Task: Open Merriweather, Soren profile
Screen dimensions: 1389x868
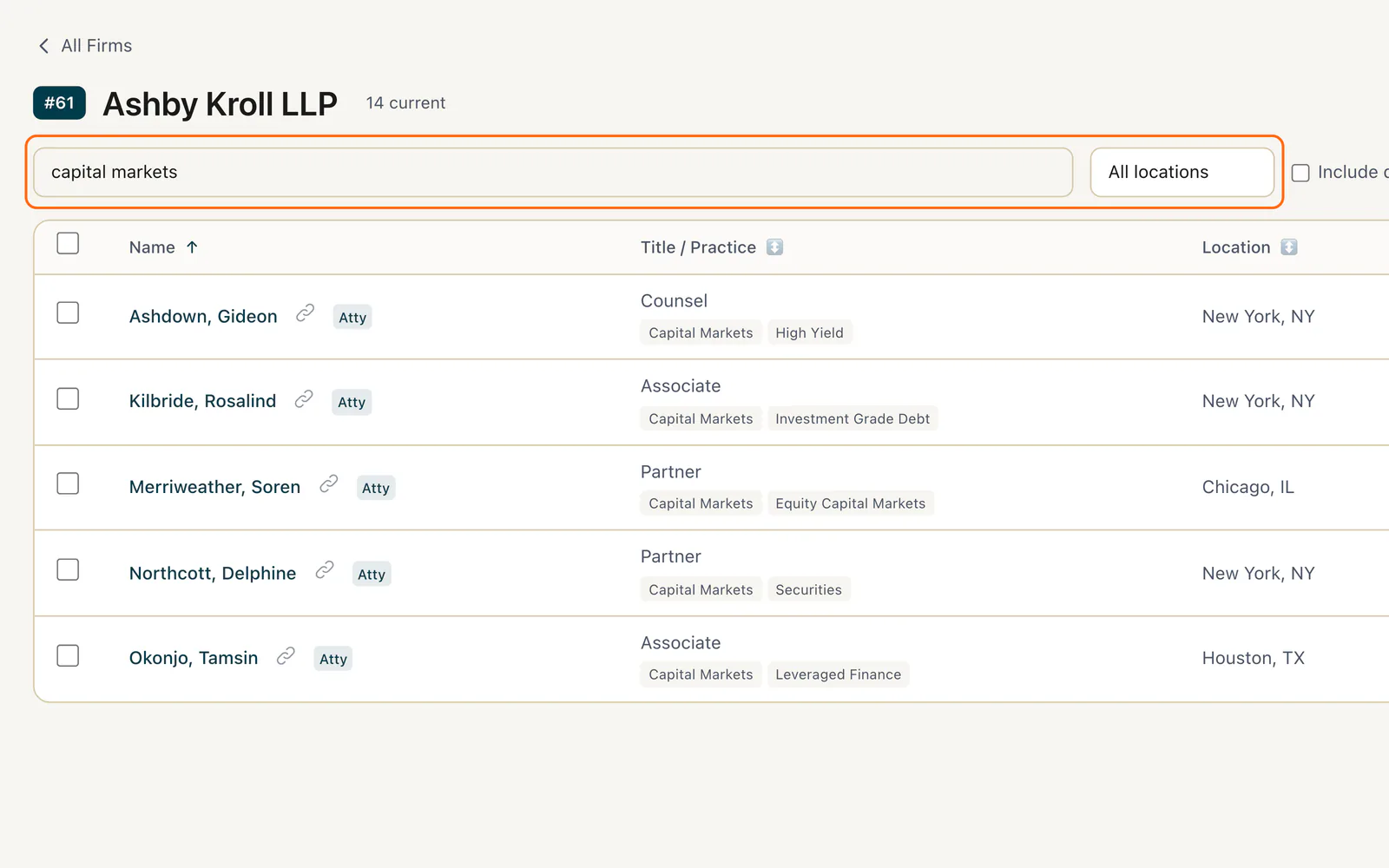Action: coord(214,487)
